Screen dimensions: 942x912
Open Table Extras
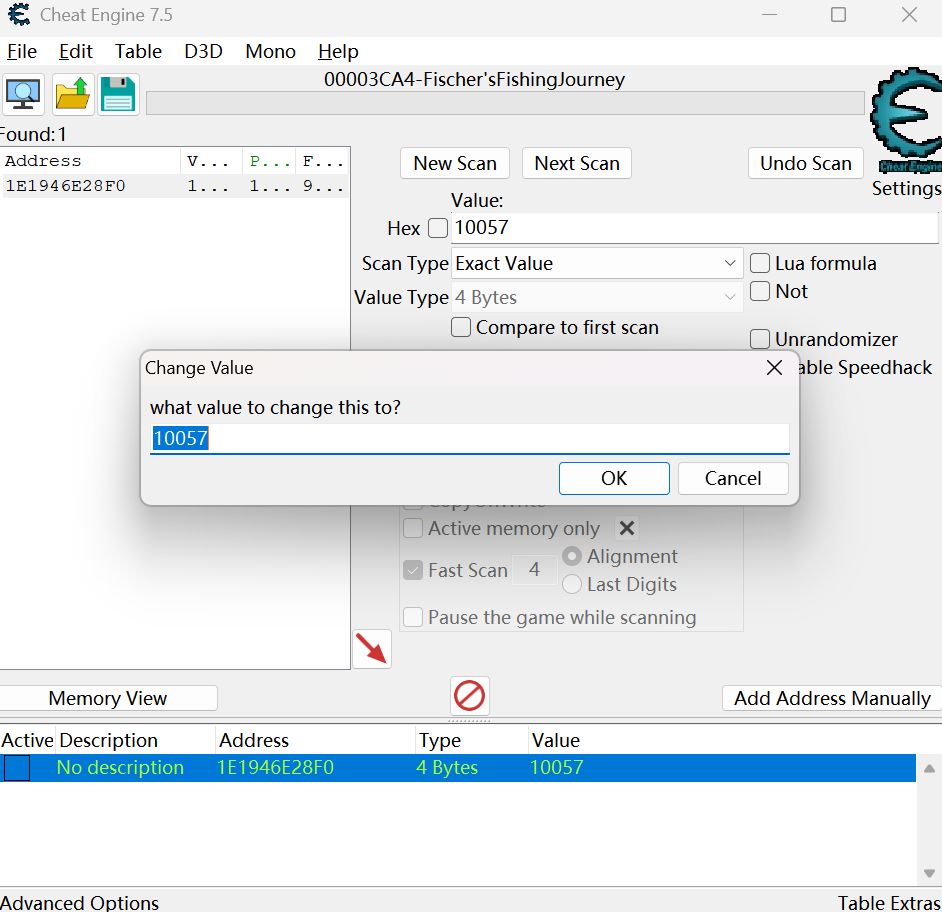(889, 902)
